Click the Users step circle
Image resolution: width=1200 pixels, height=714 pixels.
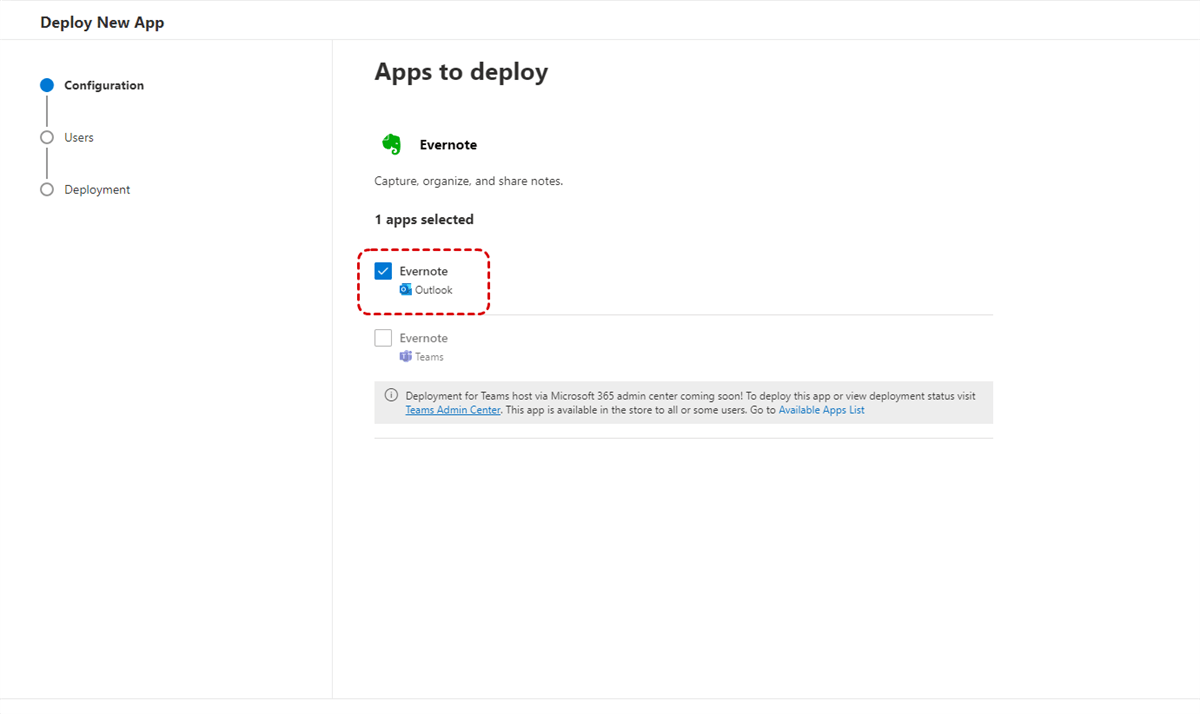pos(47,138)
